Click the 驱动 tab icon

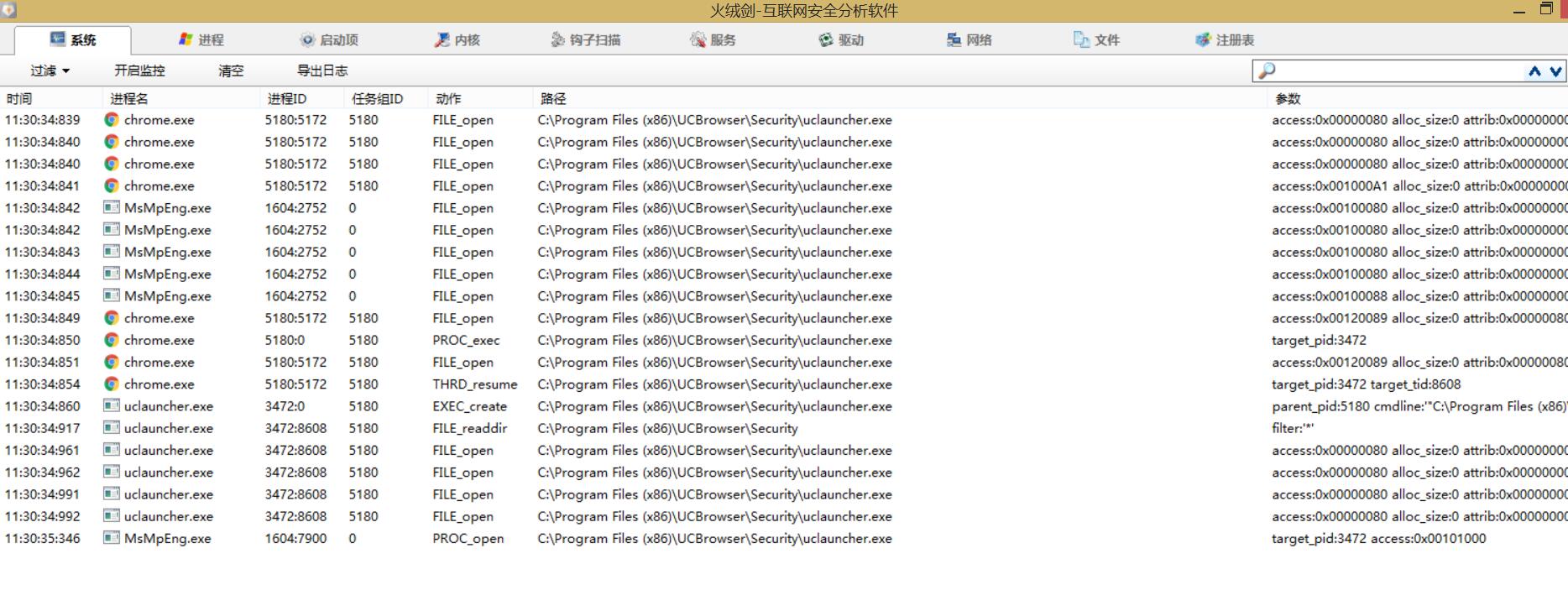pyautogui.click(x=826, y=39)
